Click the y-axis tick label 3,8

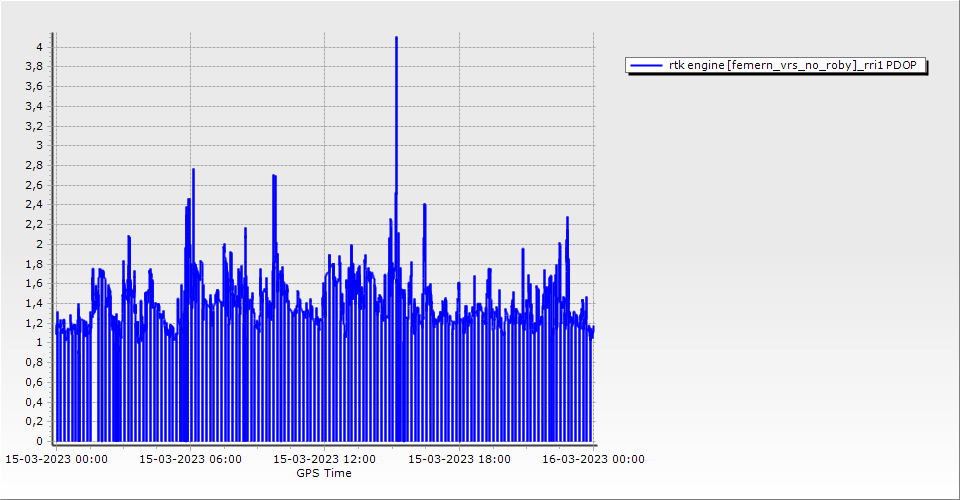pos(34,67)
